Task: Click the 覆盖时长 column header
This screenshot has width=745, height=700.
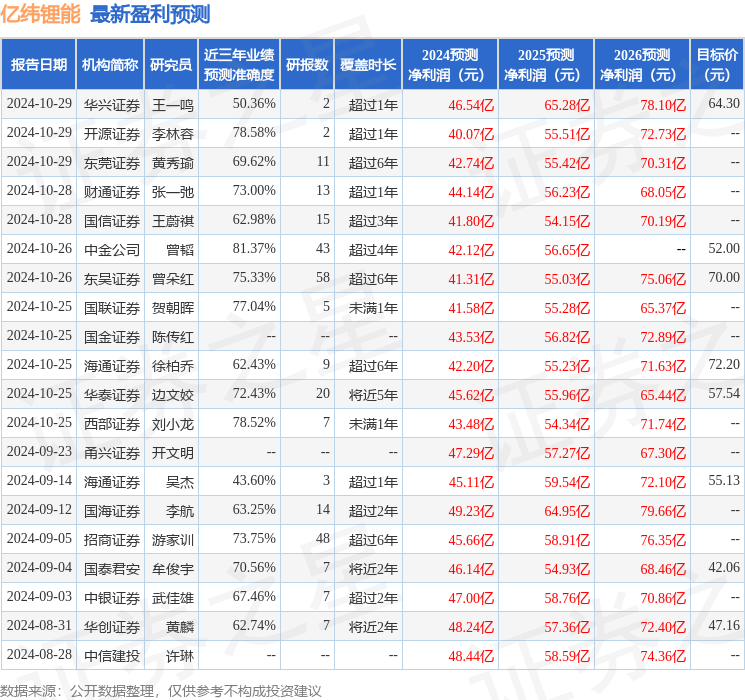Action: point(368,65)
